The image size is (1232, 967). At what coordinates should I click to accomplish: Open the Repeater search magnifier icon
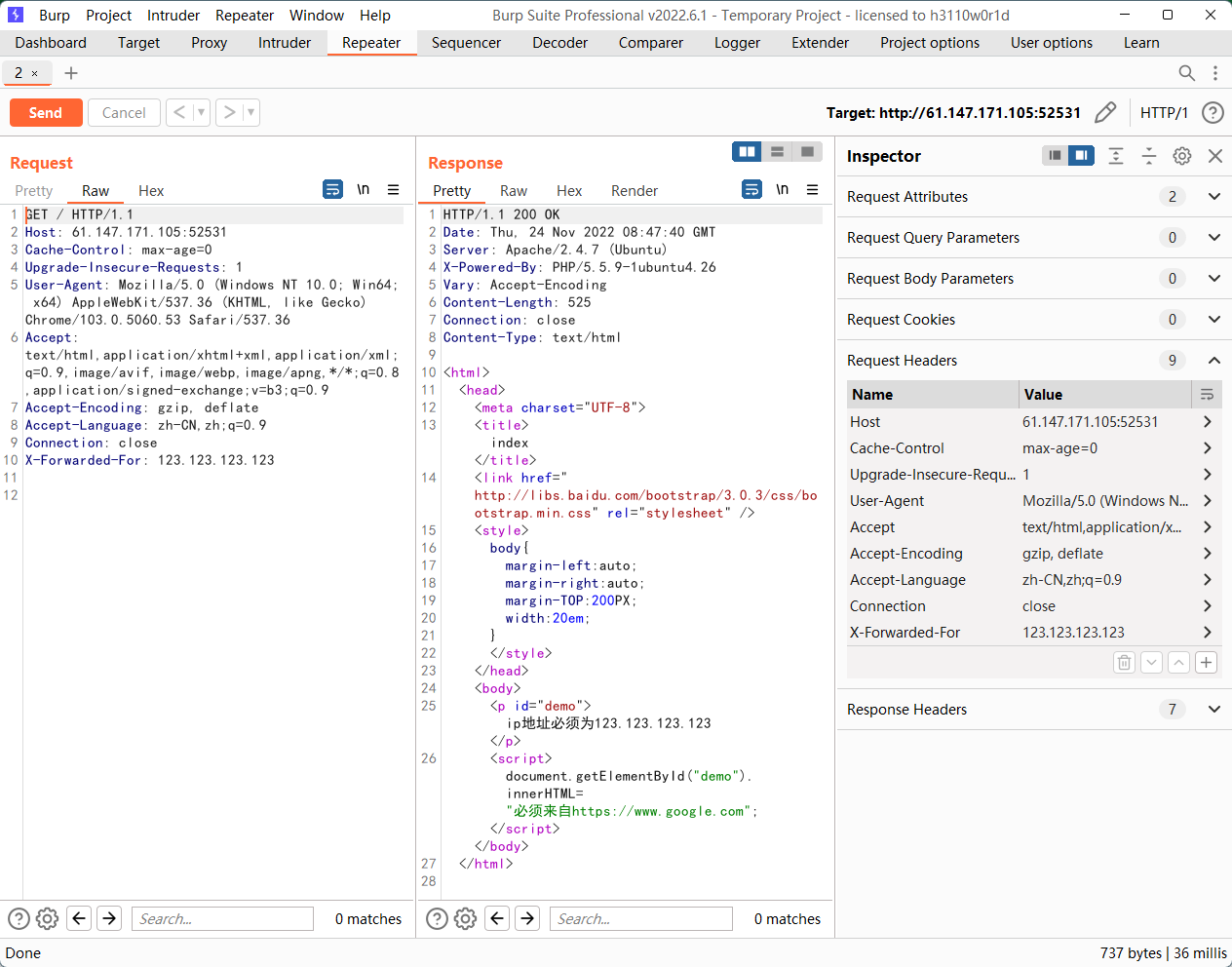coord(1186,73)
